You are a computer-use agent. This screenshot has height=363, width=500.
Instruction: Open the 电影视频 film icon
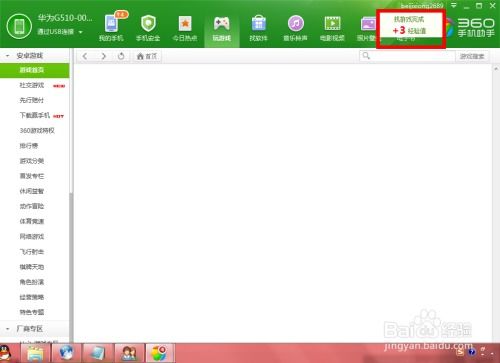click(332, 23)
